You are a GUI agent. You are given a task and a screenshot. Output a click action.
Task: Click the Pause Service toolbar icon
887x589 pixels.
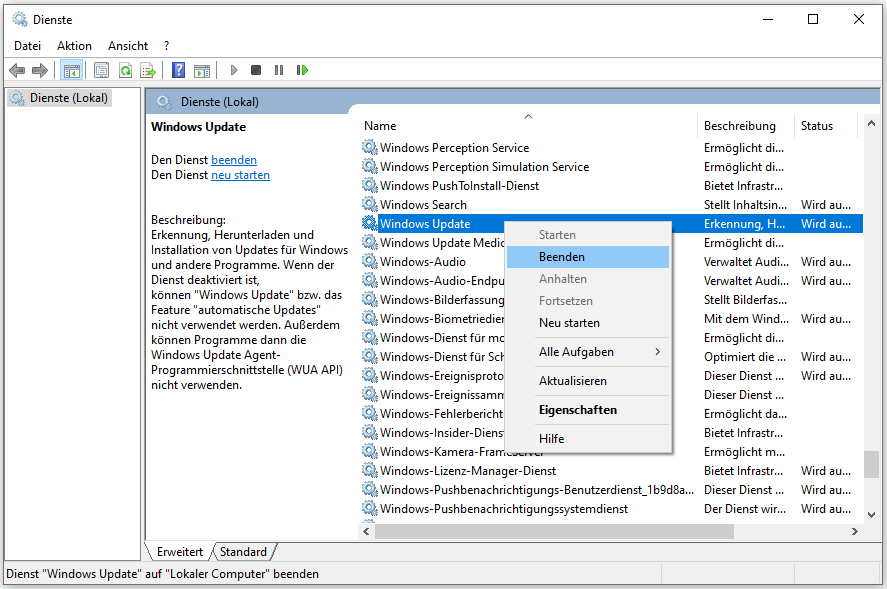pyautogui.click(x=279, y=70)
